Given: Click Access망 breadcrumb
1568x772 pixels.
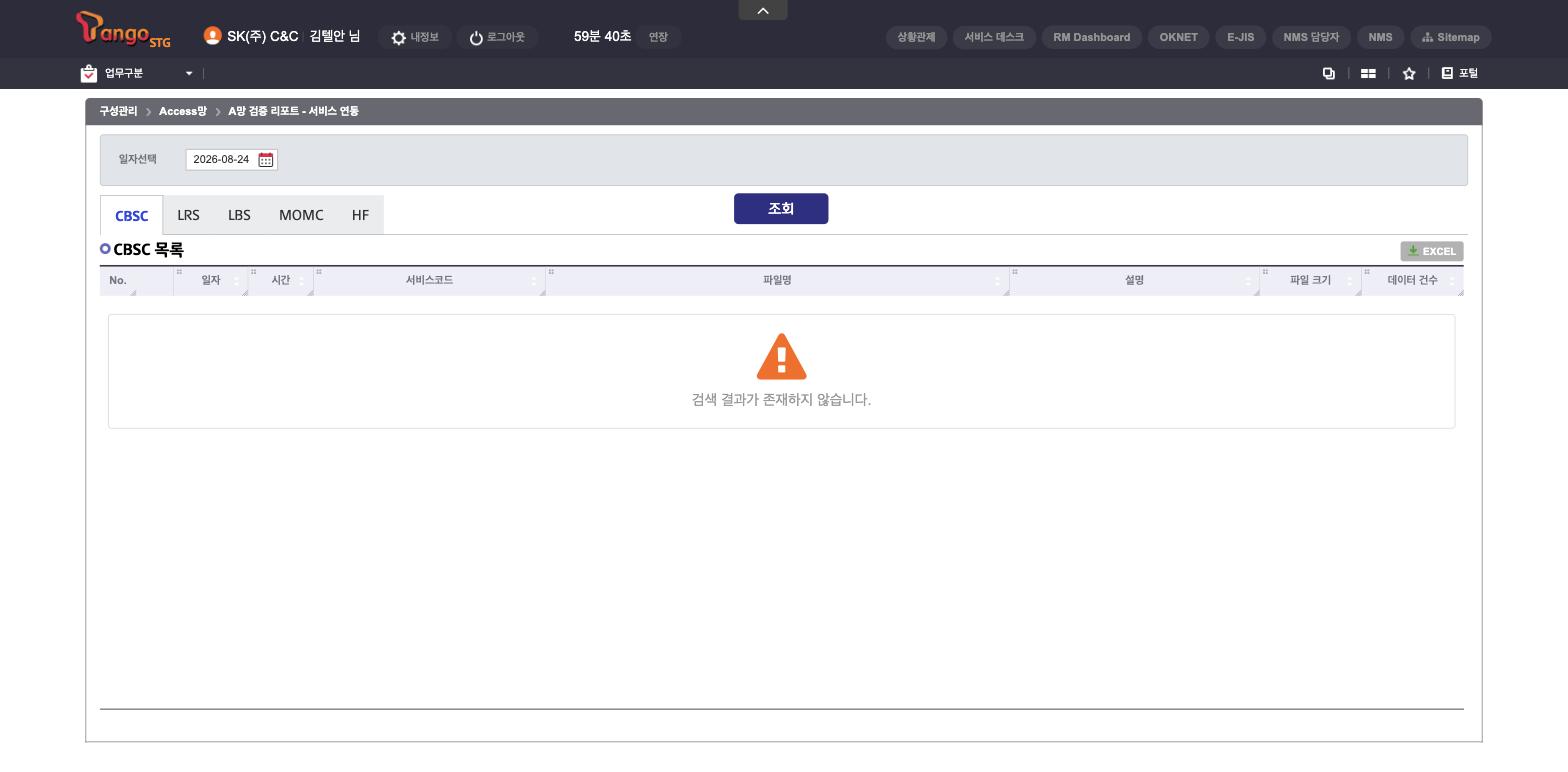Looking at the screenshot, I should (183, 111).
